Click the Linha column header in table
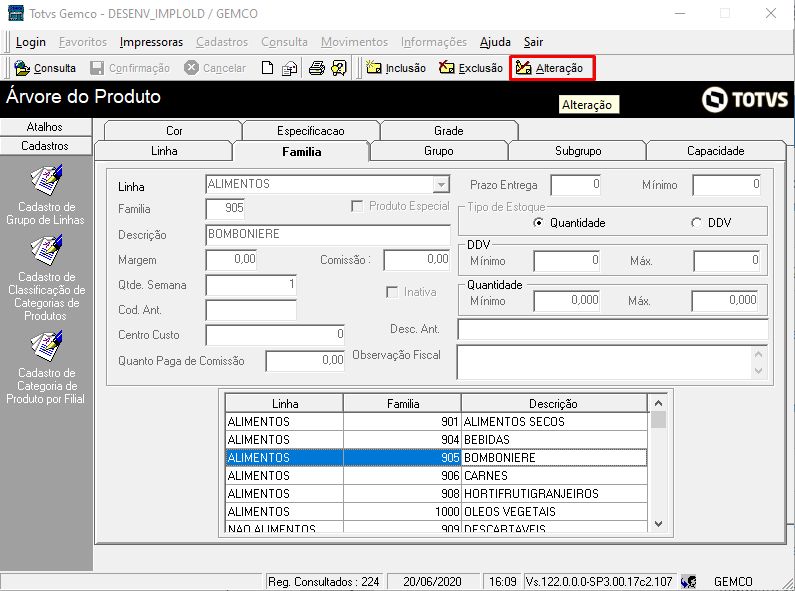Image resolution: width=795 pixels, height=591 pixels. click(x=284, y=403)
